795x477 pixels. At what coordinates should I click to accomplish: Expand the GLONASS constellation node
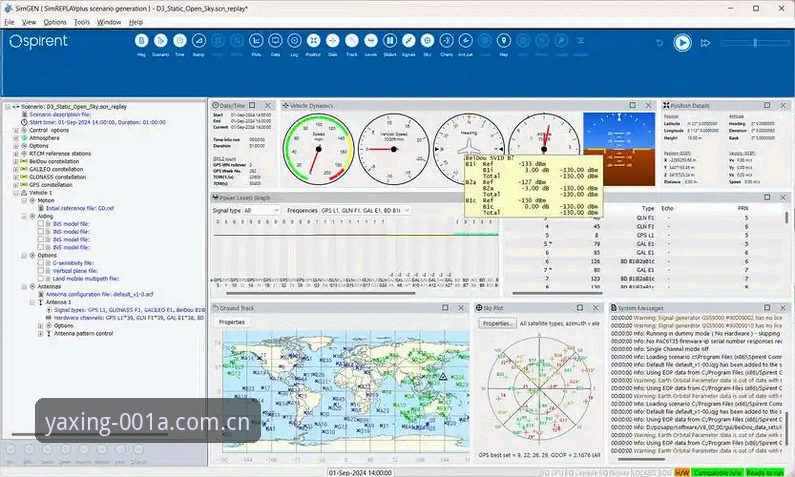click(16, 177)
